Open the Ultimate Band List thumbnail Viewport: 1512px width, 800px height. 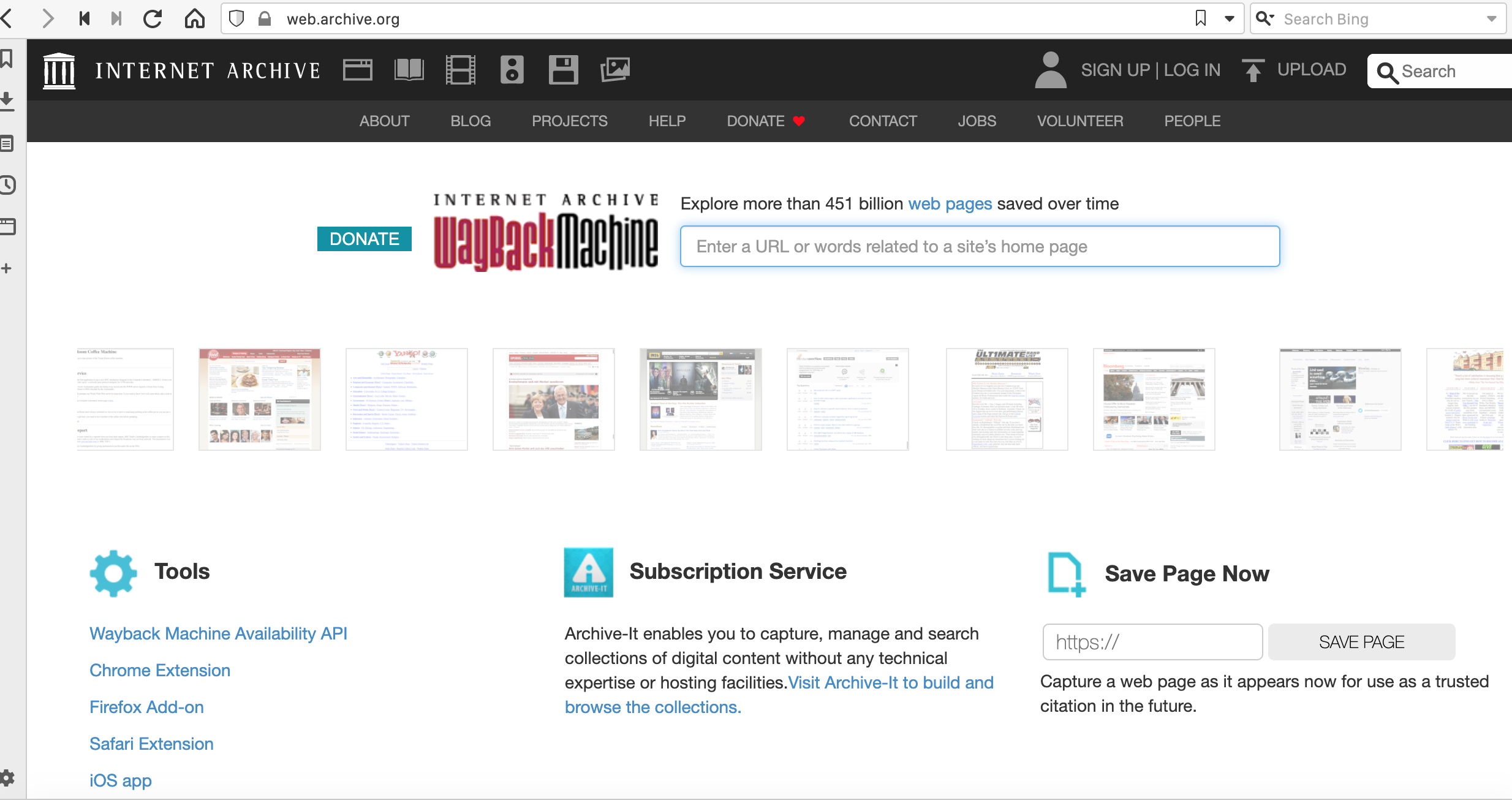[x=1007, y=399]
